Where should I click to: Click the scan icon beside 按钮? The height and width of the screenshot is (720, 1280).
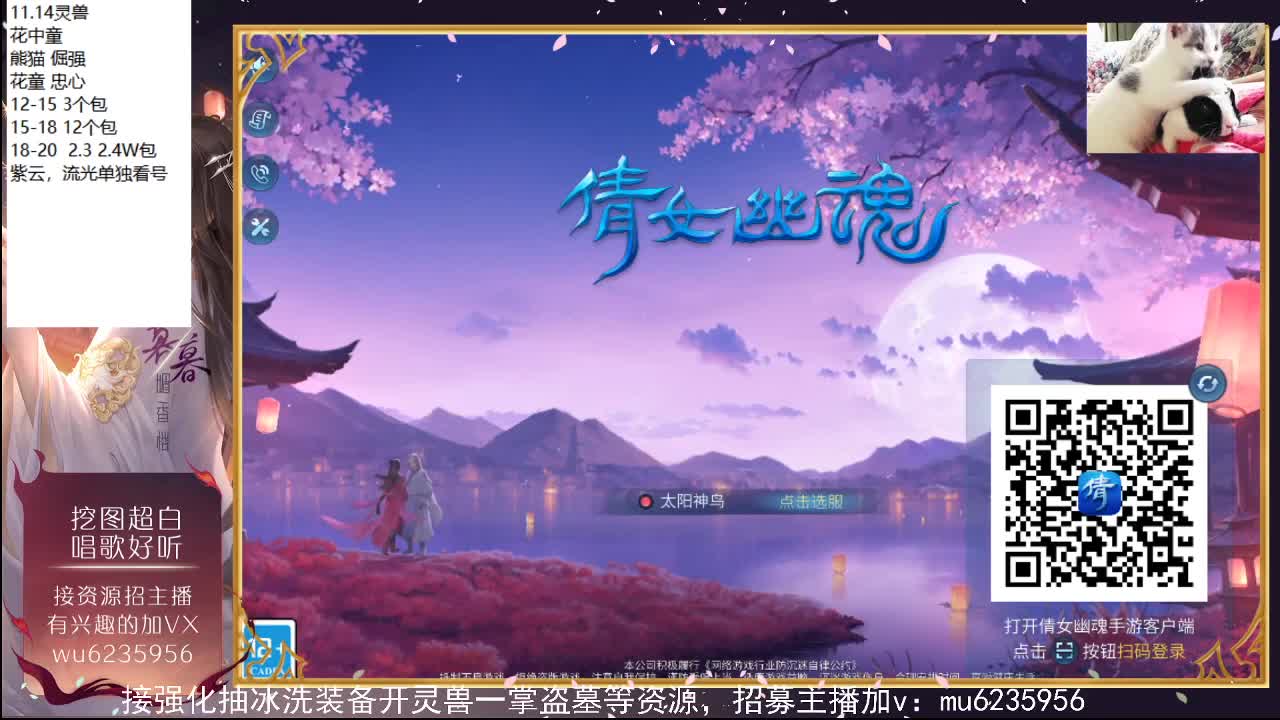(1065, 651)
